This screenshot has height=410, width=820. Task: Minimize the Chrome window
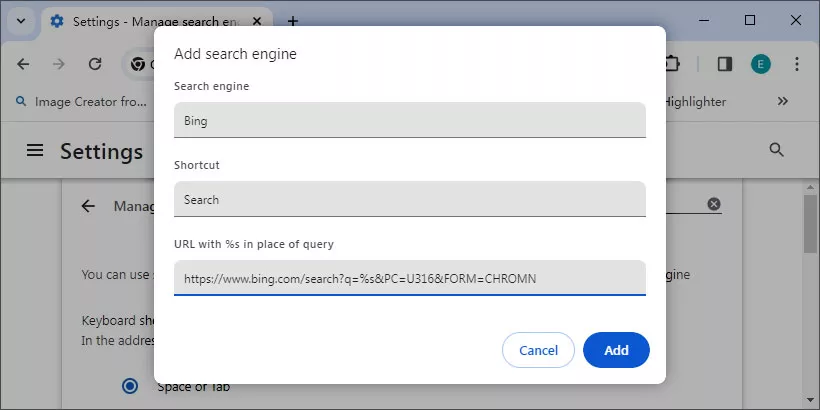click(704, 20)
